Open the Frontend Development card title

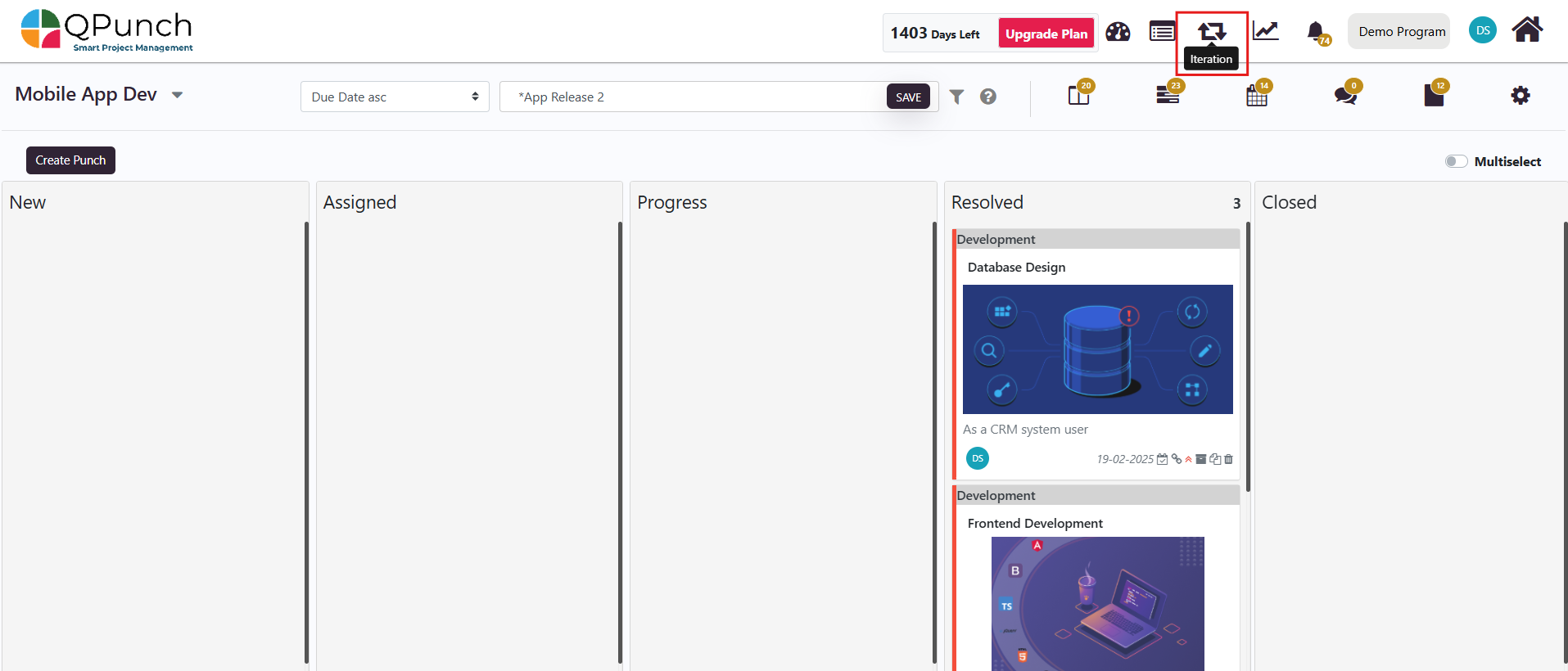(x=1035, y=524)
